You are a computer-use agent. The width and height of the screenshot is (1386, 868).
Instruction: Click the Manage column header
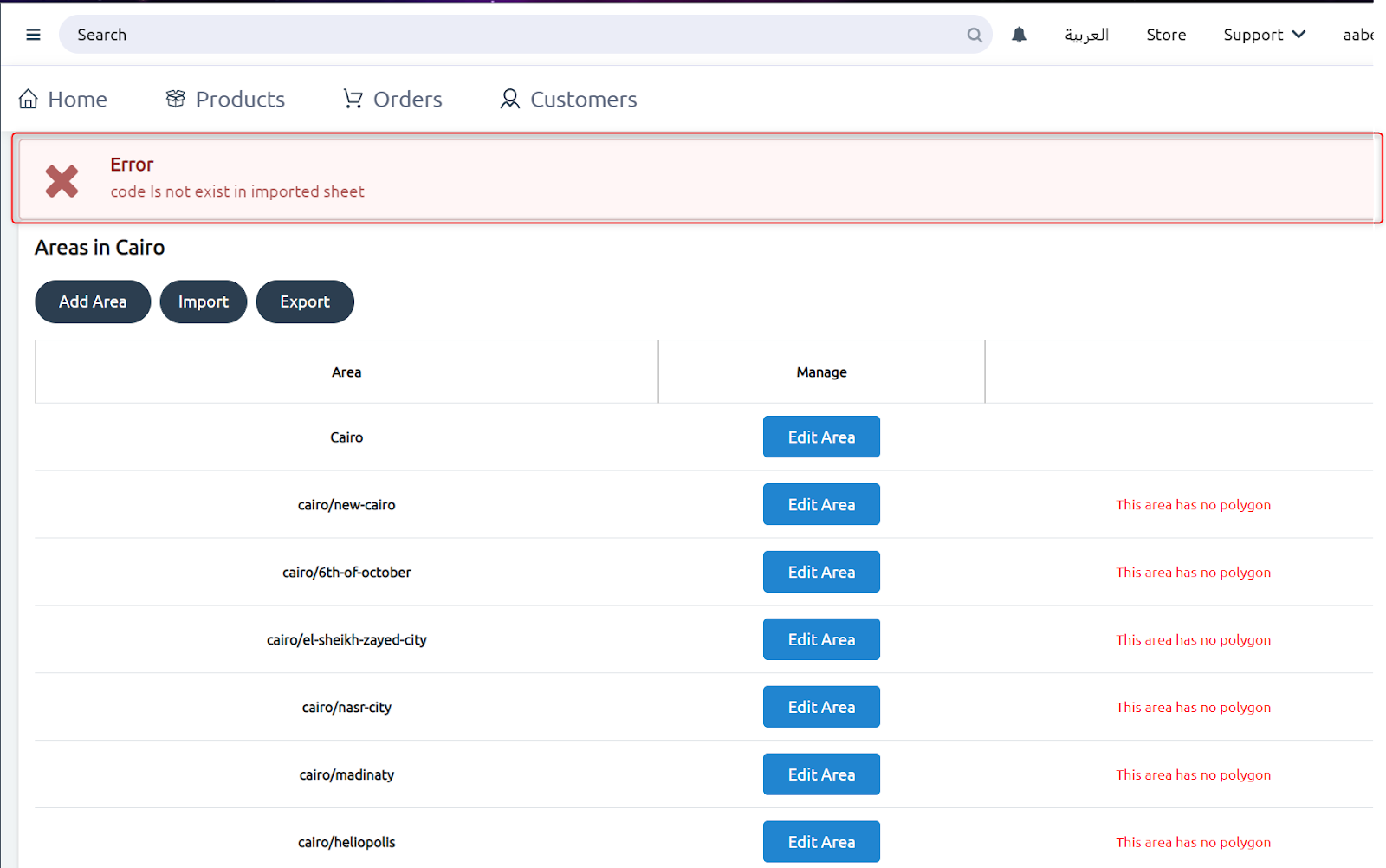click(x=821, y=372)
